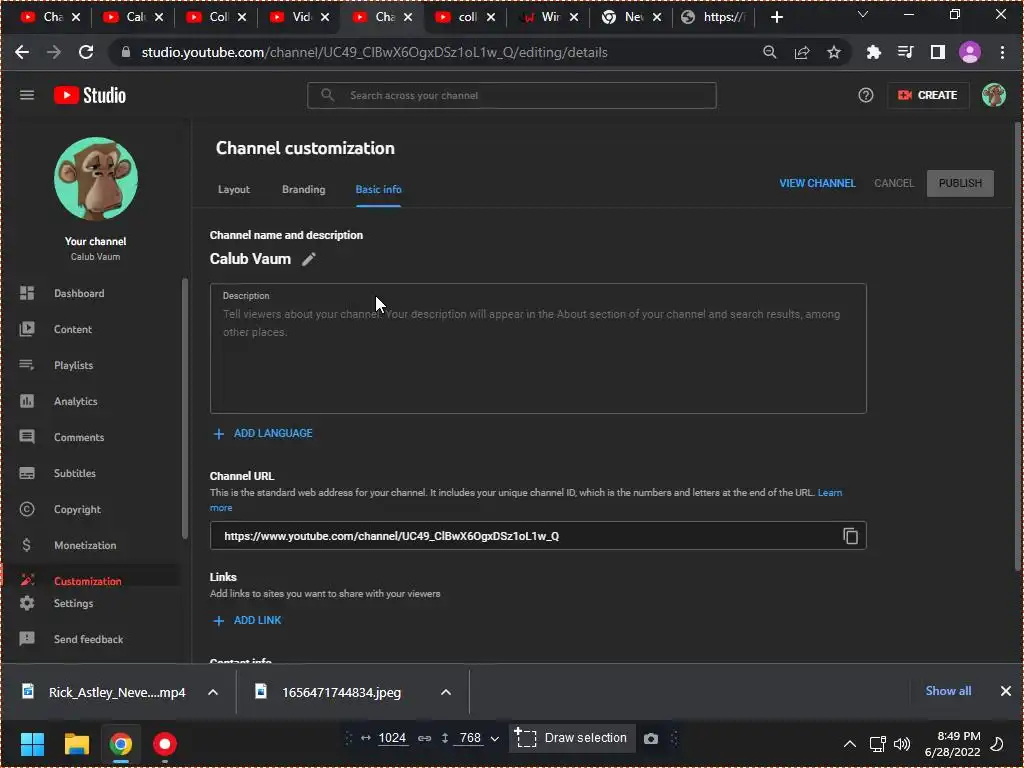The height and width of the screenshot is (768, 1024).
Task: Open a new browser tab with plus
Action: [776, 17]
